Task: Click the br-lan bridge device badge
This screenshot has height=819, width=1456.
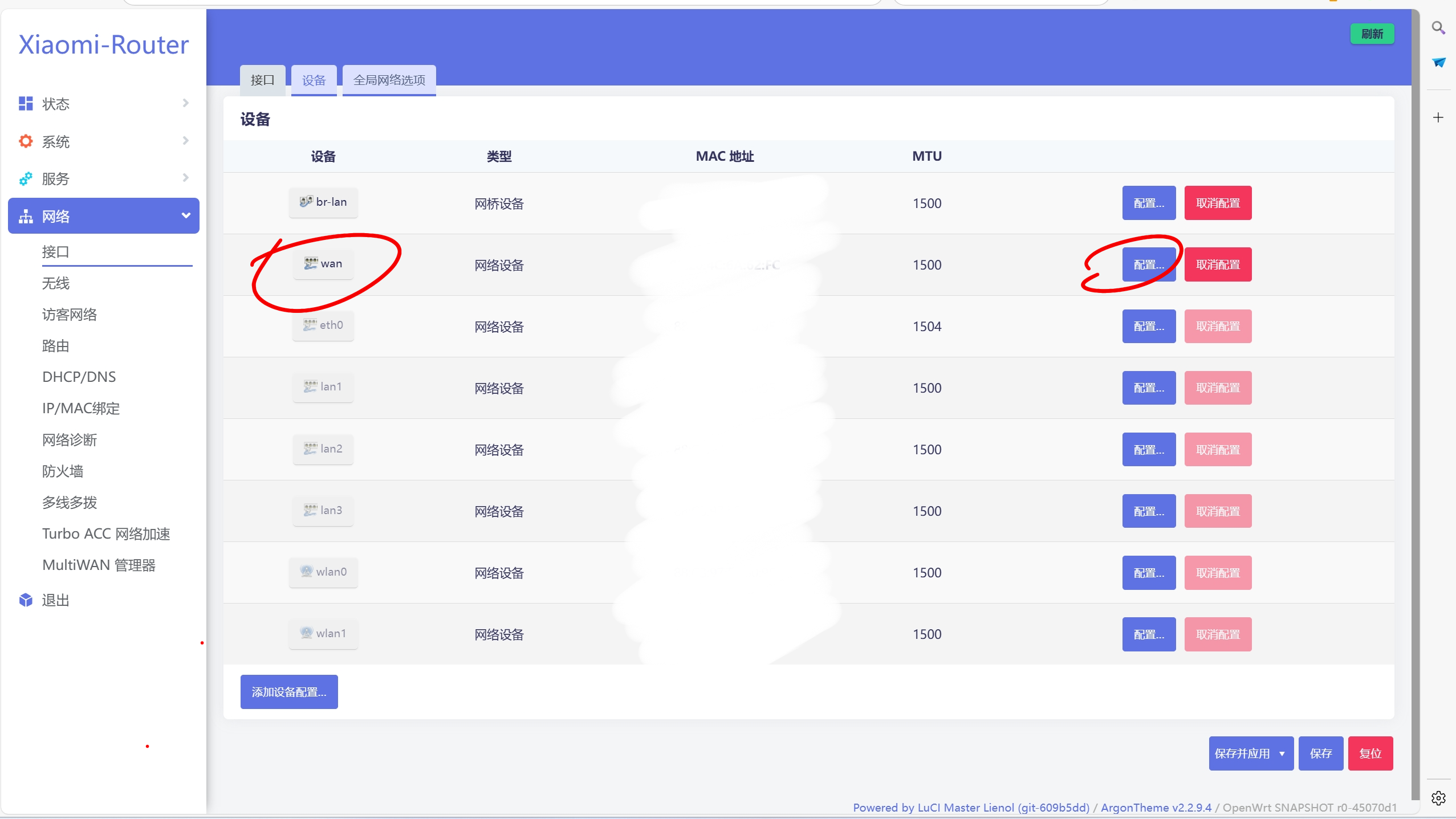Action: coord(323,202)
